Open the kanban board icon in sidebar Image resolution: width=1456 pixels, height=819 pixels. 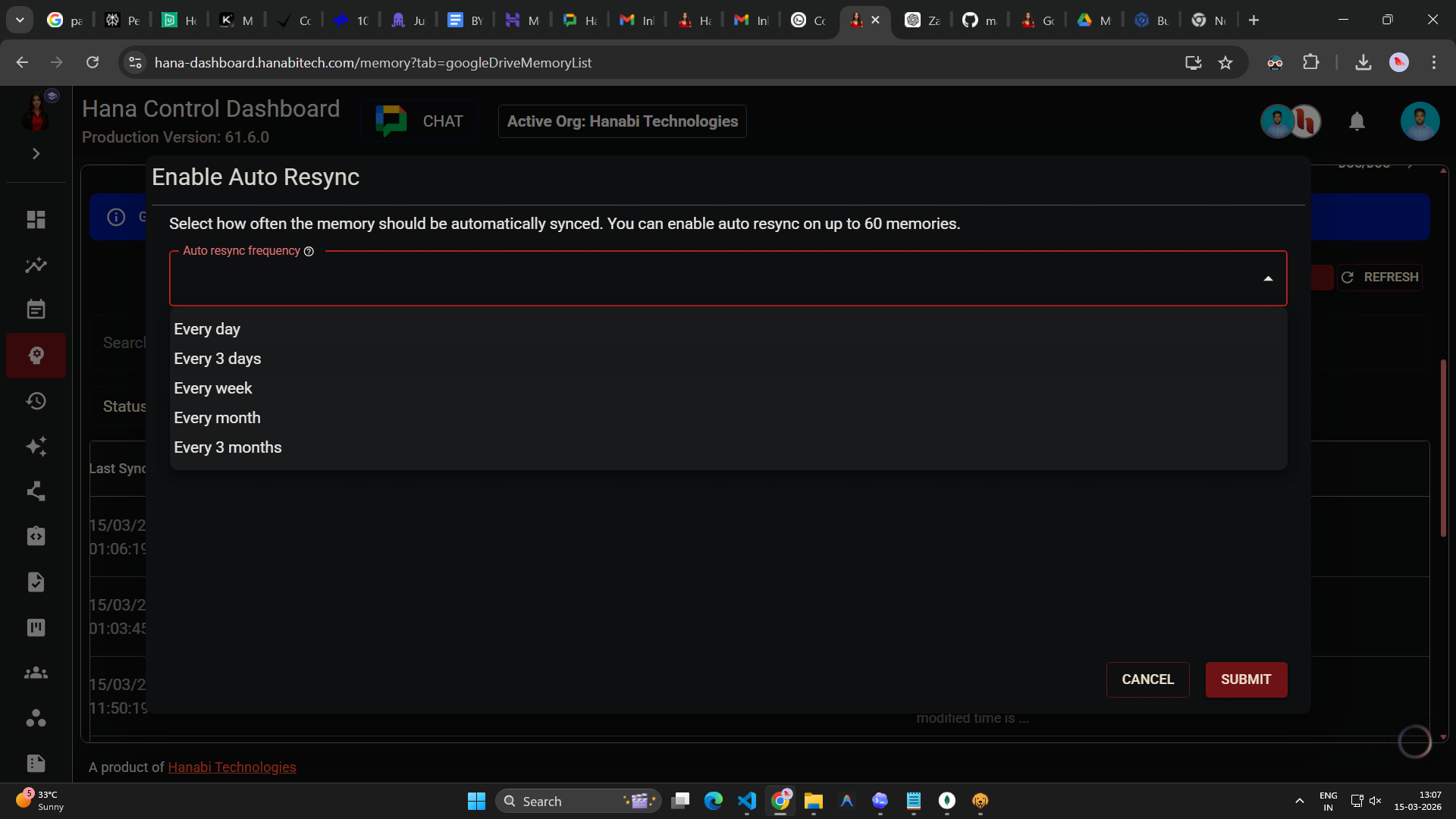[36, 627]
